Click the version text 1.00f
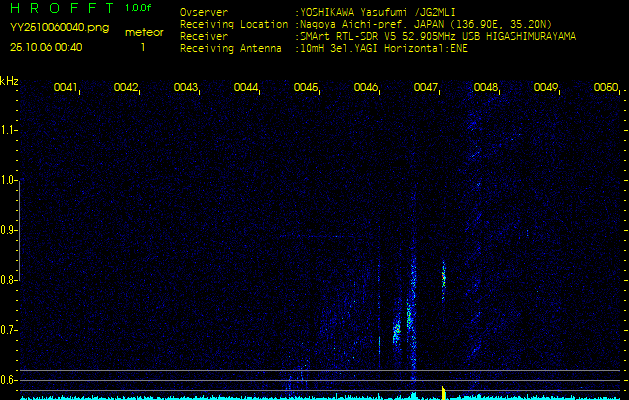 [138, 8]
